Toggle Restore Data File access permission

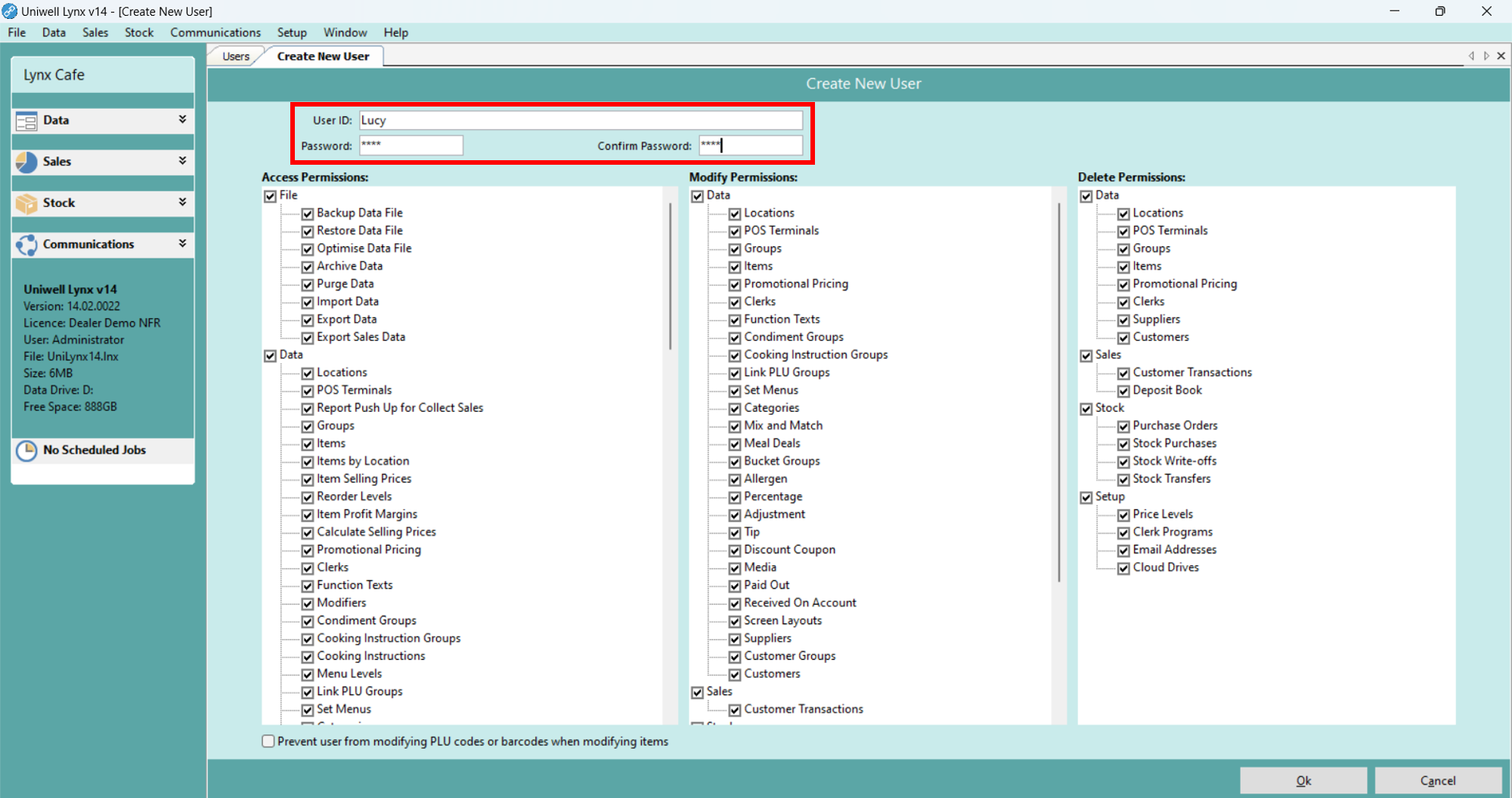[x=308, y=232]
